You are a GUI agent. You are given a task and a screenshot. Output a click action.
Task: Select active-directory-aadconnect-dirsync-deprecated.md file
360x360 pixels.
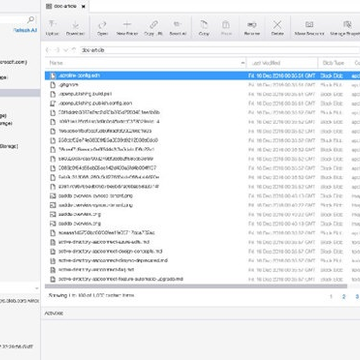point(113,260)
